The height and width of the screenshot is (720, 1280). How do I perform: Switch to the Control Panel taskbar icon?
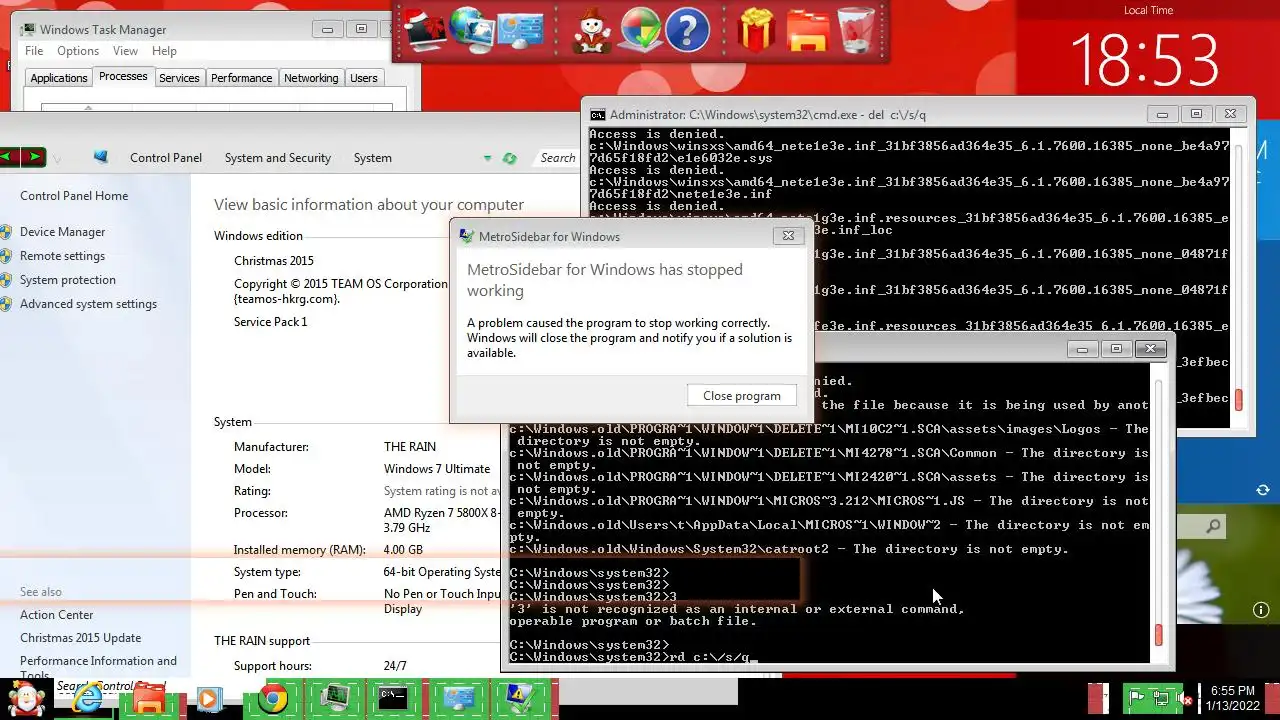pos(458,698)
